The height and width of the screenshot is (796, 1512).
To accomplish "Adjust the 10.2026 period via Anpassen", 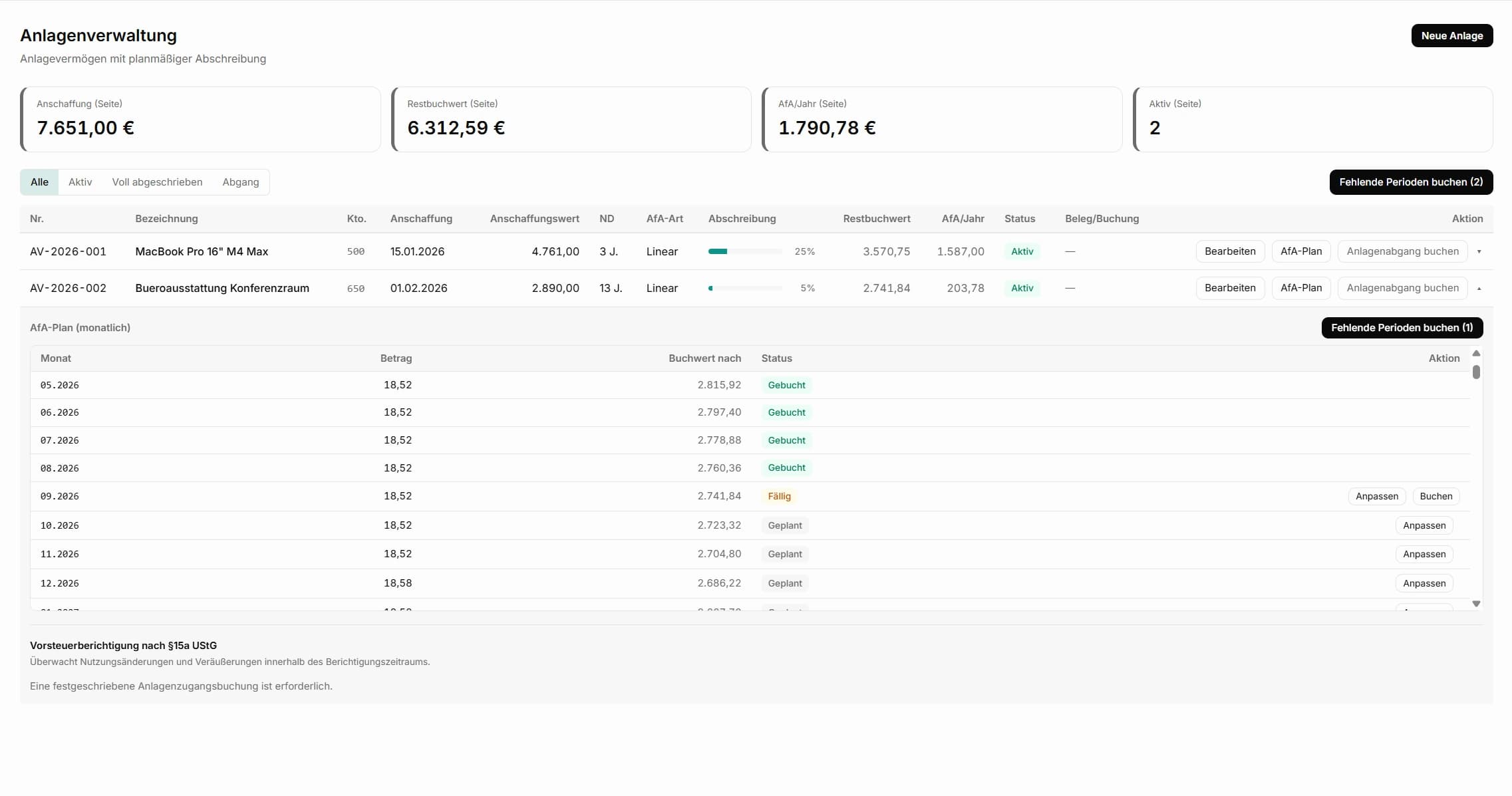I will tap(1424, 525).
